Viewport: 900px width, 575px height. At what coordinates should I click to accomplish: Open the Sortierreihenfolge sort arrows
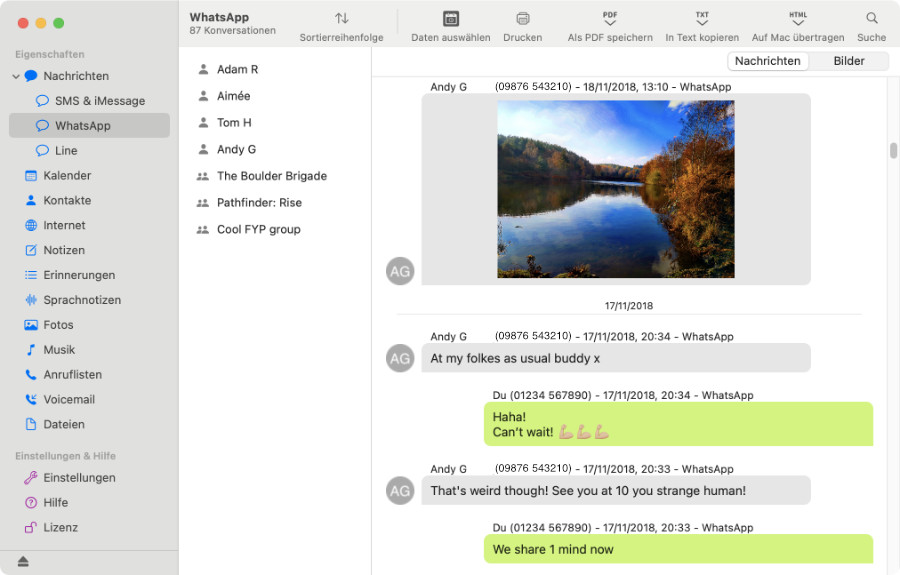tap(342, 18)
